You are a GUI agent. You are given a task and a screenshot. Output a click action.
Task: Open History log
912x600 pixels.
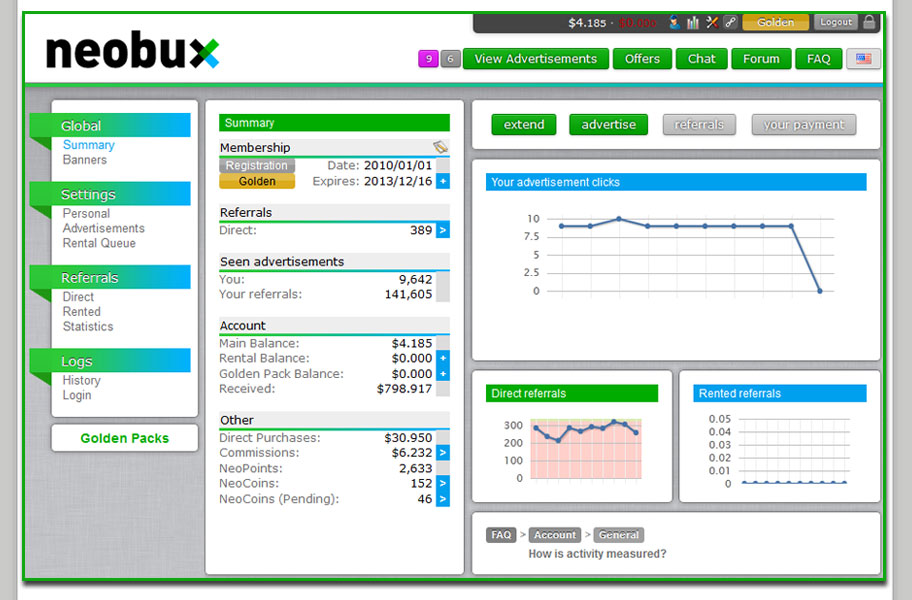pos(81,380)
